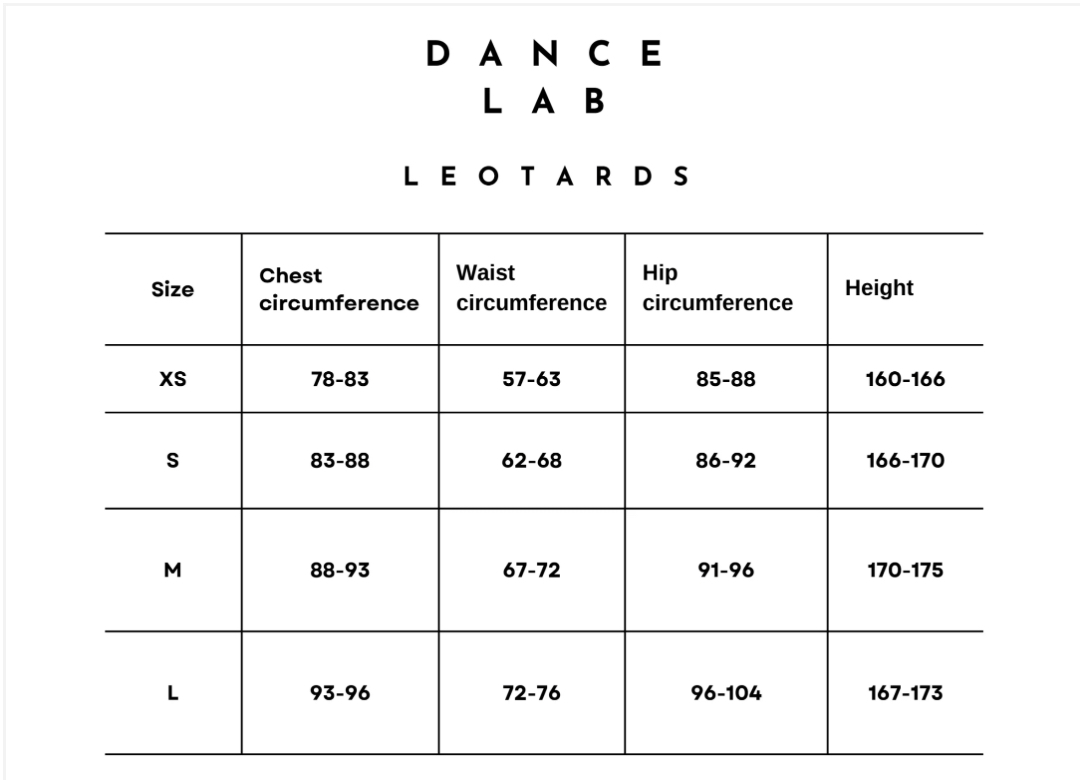Click the M hip value 91-96
The width and height of the screenshot is (1080, 780).
726,570
